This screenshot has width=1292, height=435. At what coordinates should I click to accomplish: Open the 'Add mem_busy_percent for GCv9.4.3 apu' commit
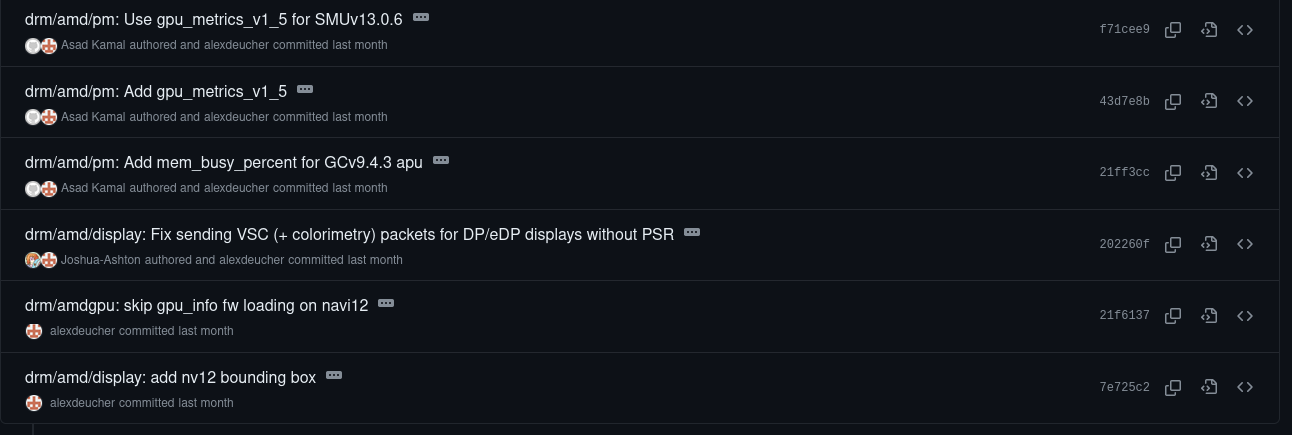223,162
